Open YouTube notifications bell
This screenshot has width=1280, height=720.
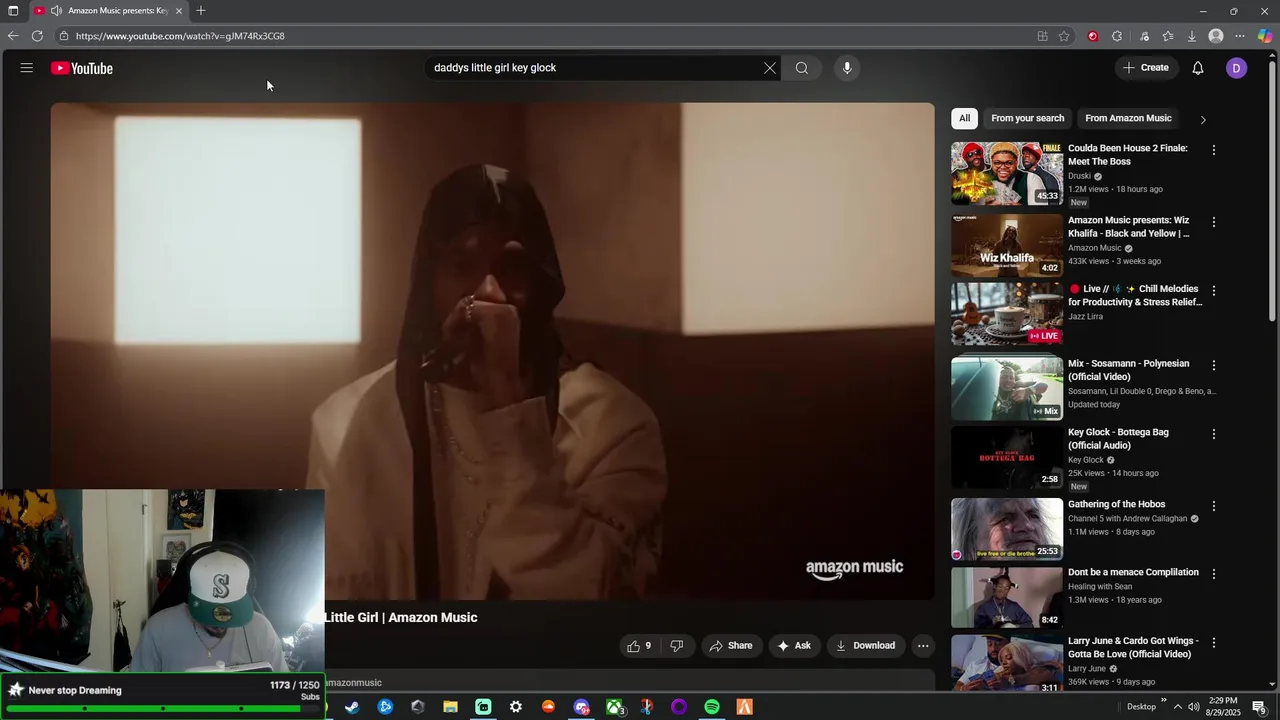click(x=1198, y=68)
